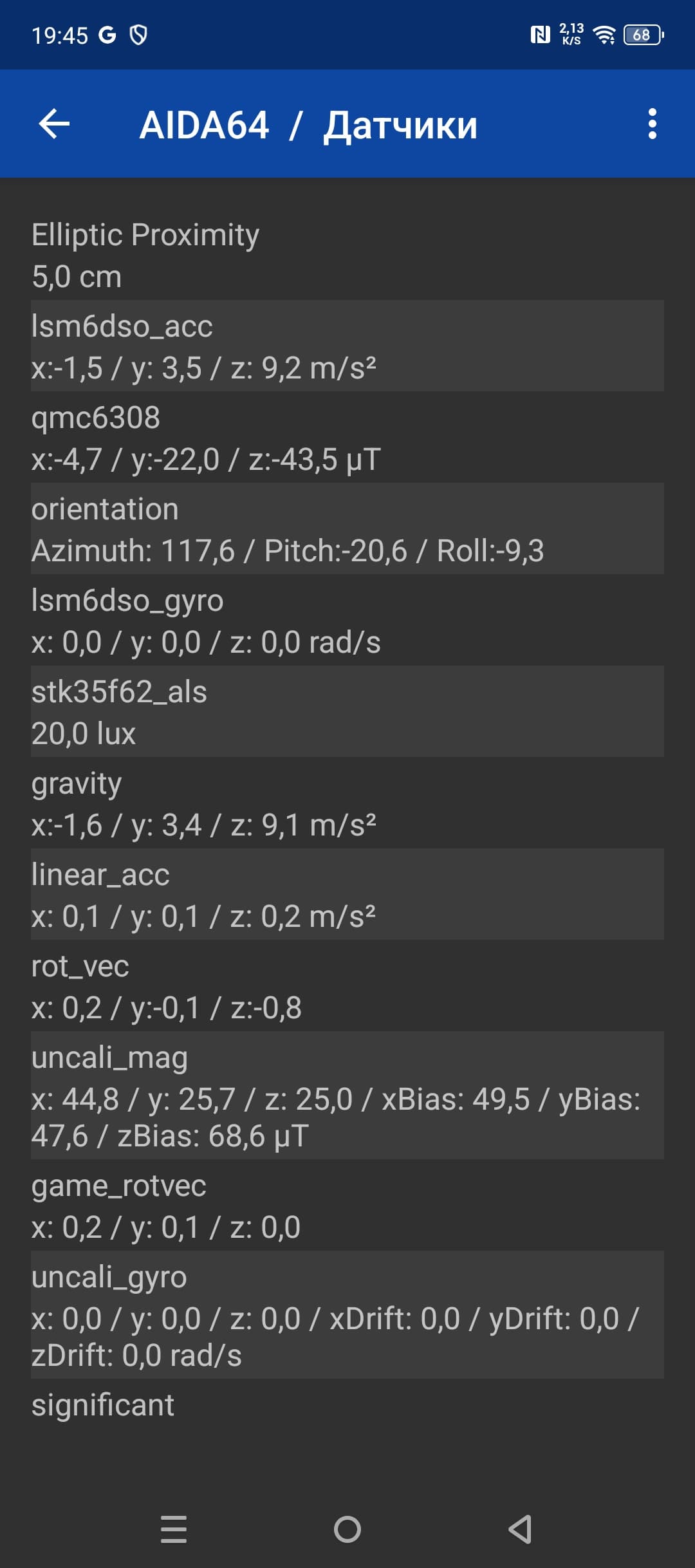Tap the qmc6308 magnetometer entry
The image size is (695, 1568).
(x=347, y=438)
